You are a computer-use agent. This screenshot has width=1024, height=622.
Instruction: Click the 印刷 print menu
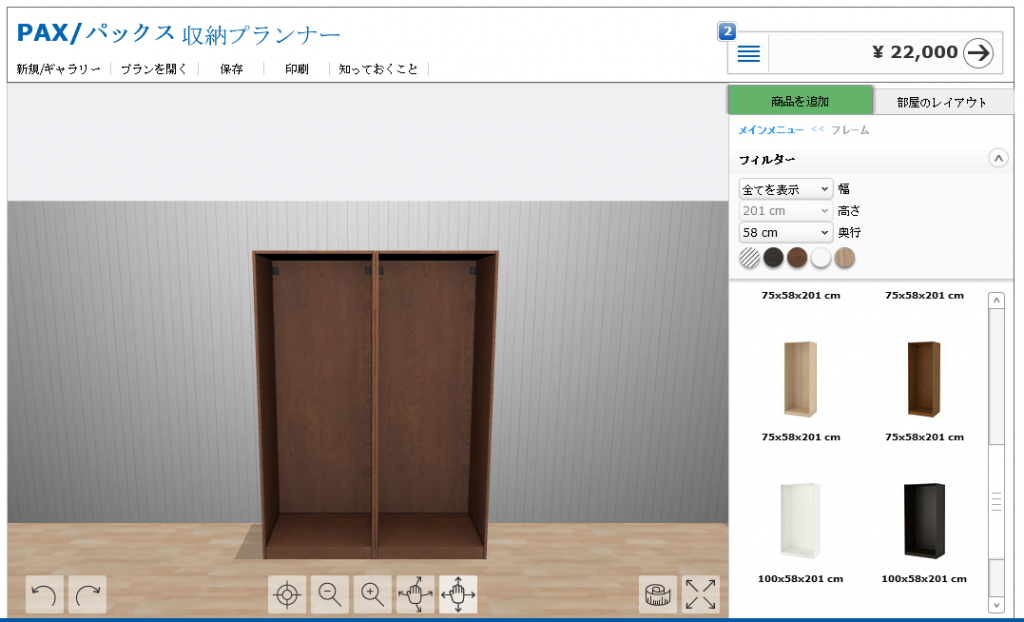pos(296,69)
